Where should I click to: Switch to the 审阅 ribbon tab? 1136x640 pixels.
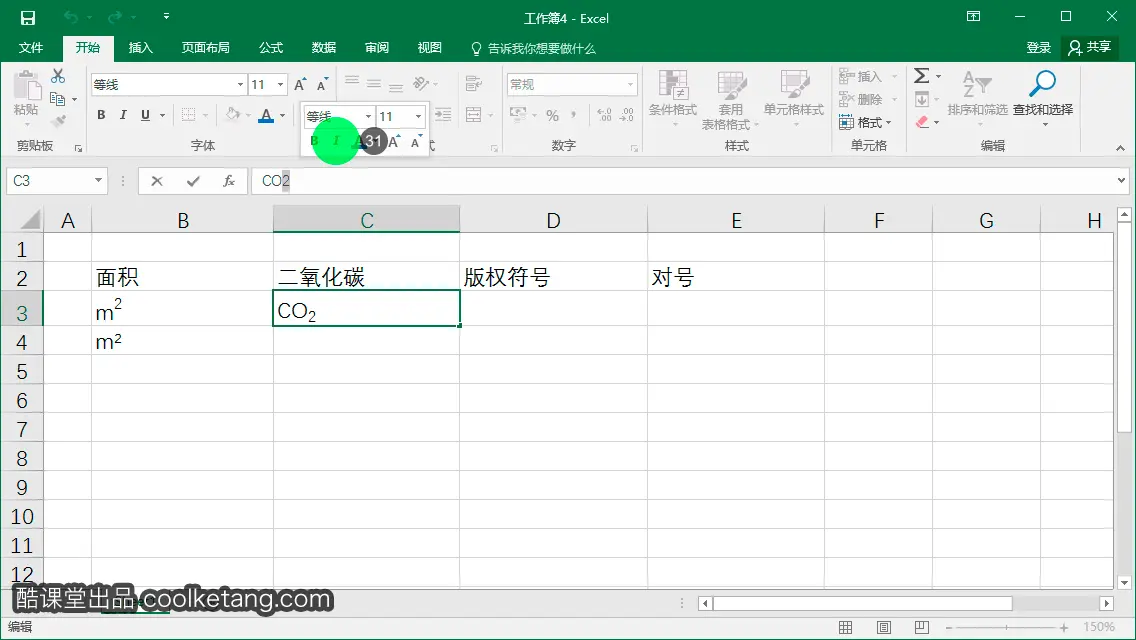pos(377,48)
